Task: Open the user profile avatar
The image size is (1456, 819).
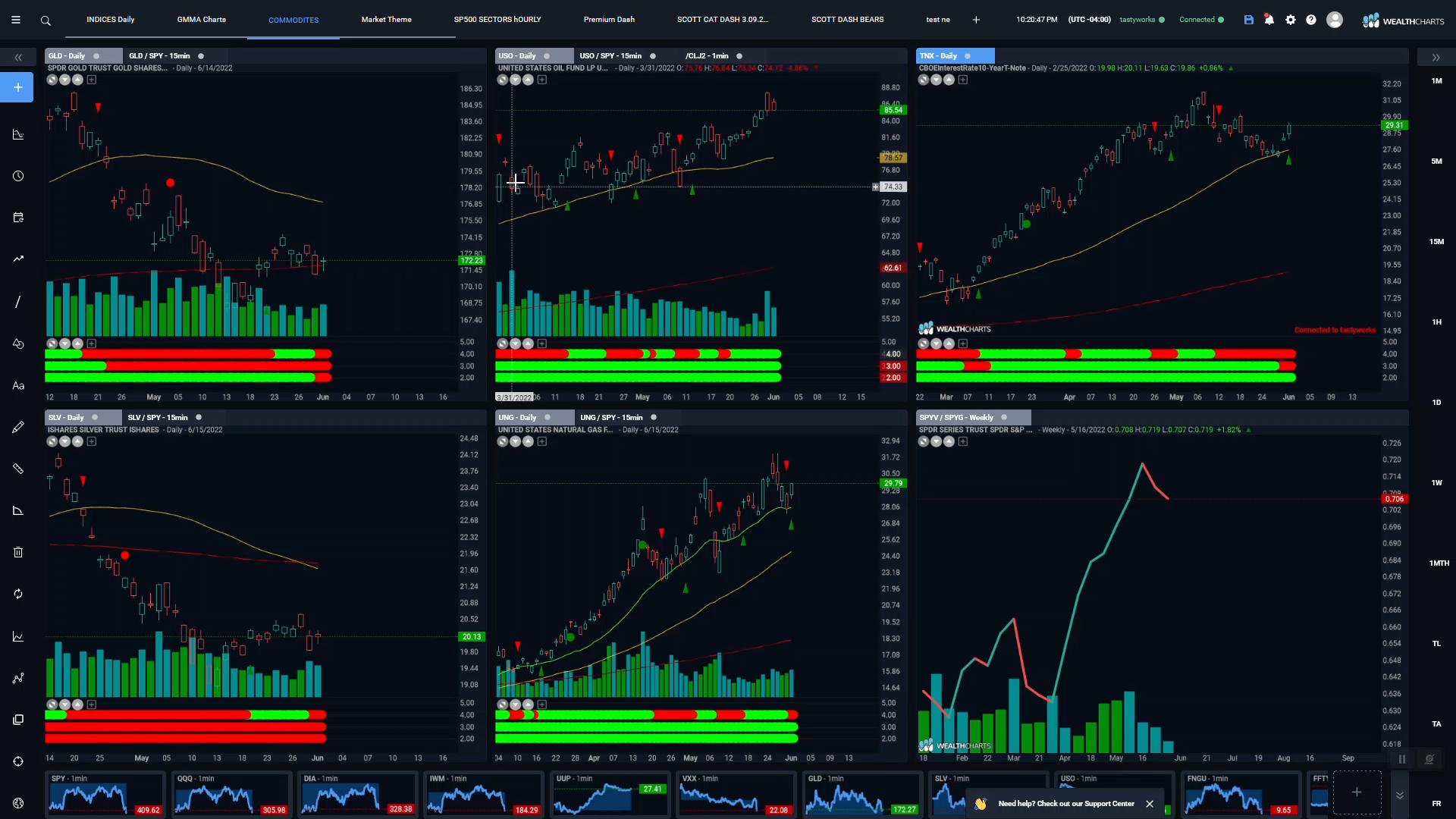Action: click(1335, 20)
